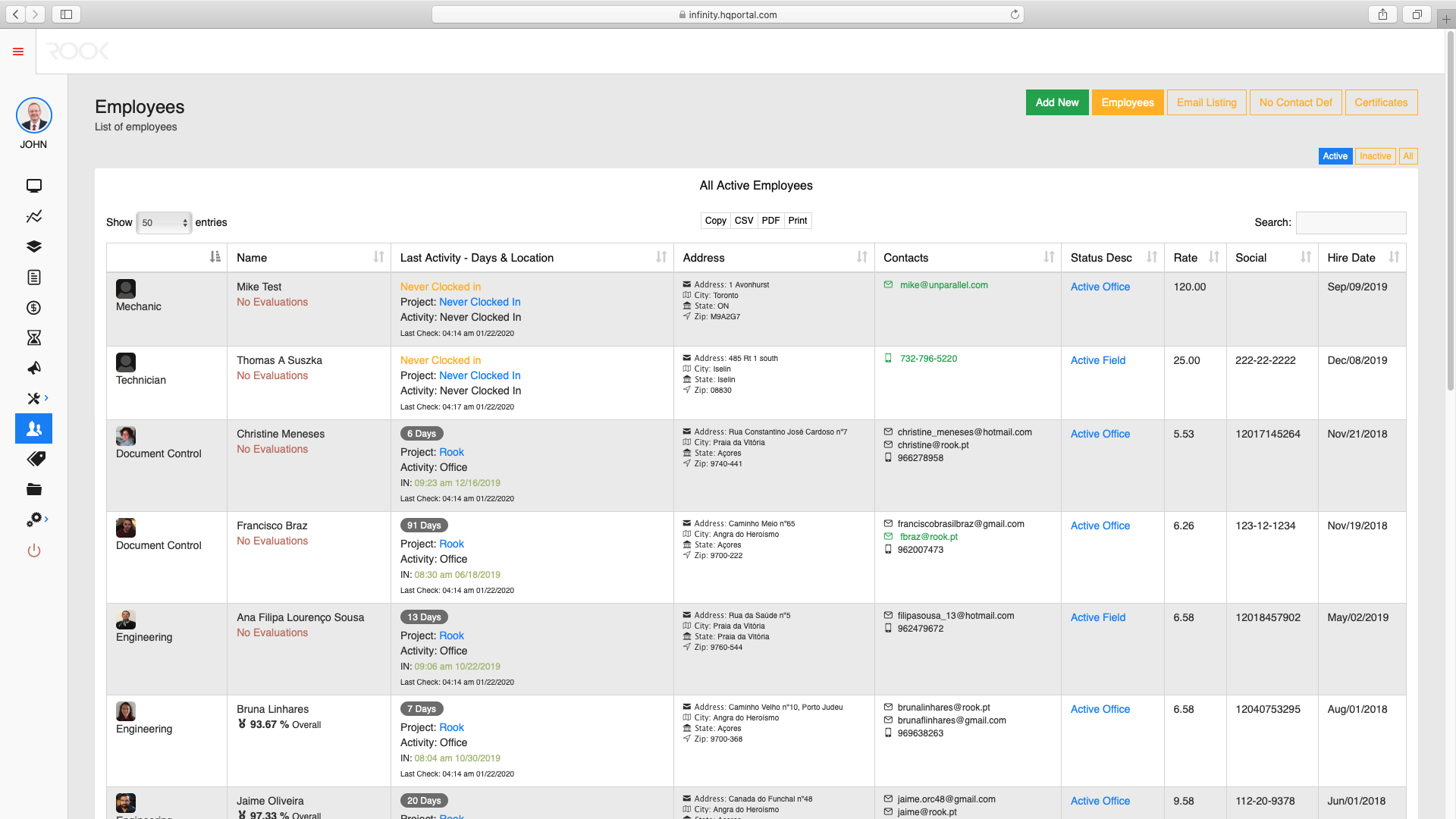The width and height of the screenshot is (1456, 819).
Task: Expand the tools wrench sidebar menu
Action: 33,398
